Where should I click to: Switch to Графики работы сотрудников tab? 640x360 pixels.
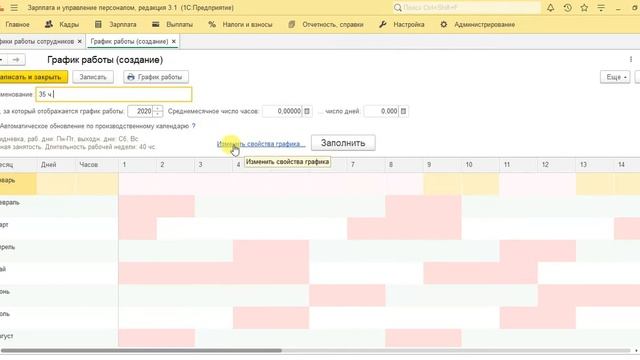click(37, 41)
